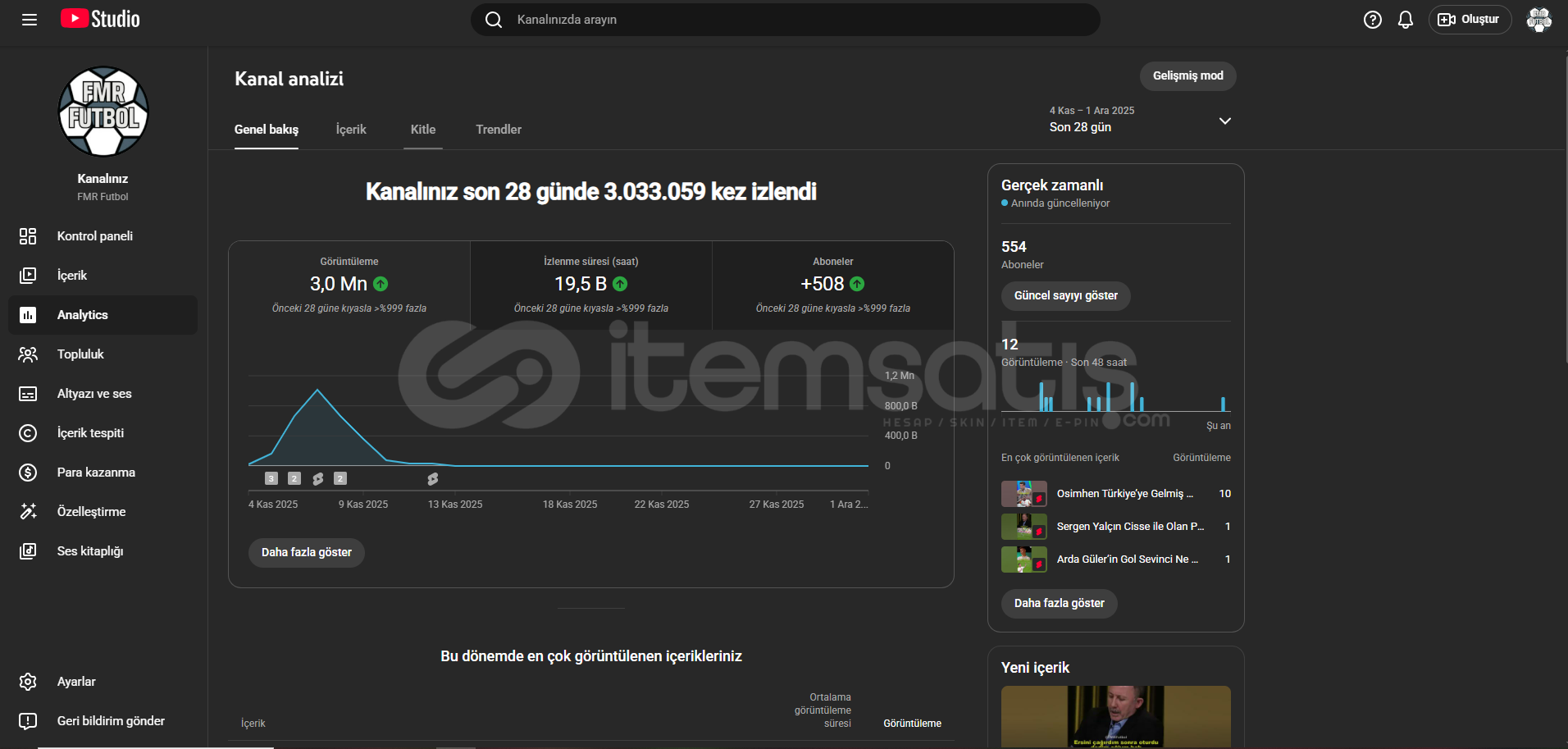
Task: Open Ses kitaplığı in the sidebar
Action: tap(89, 551)
